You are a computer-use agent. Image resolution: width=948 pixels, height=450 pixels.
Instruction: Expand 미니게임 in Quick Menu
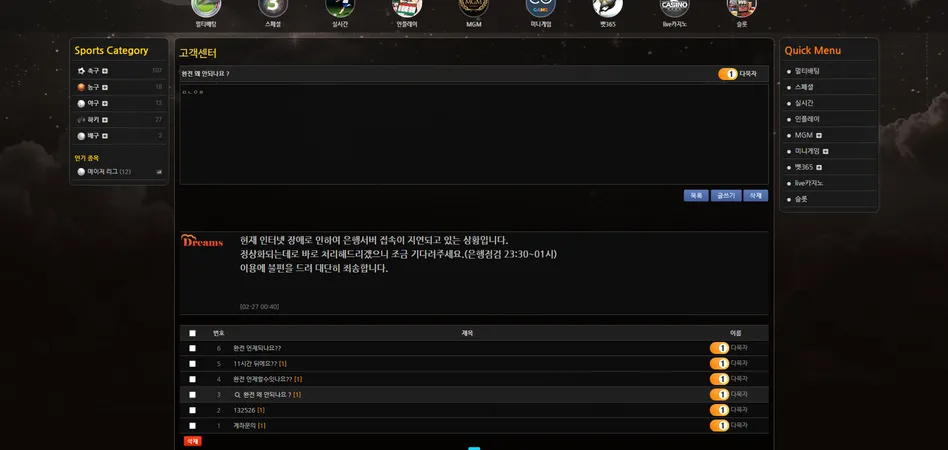coord(825,151)
